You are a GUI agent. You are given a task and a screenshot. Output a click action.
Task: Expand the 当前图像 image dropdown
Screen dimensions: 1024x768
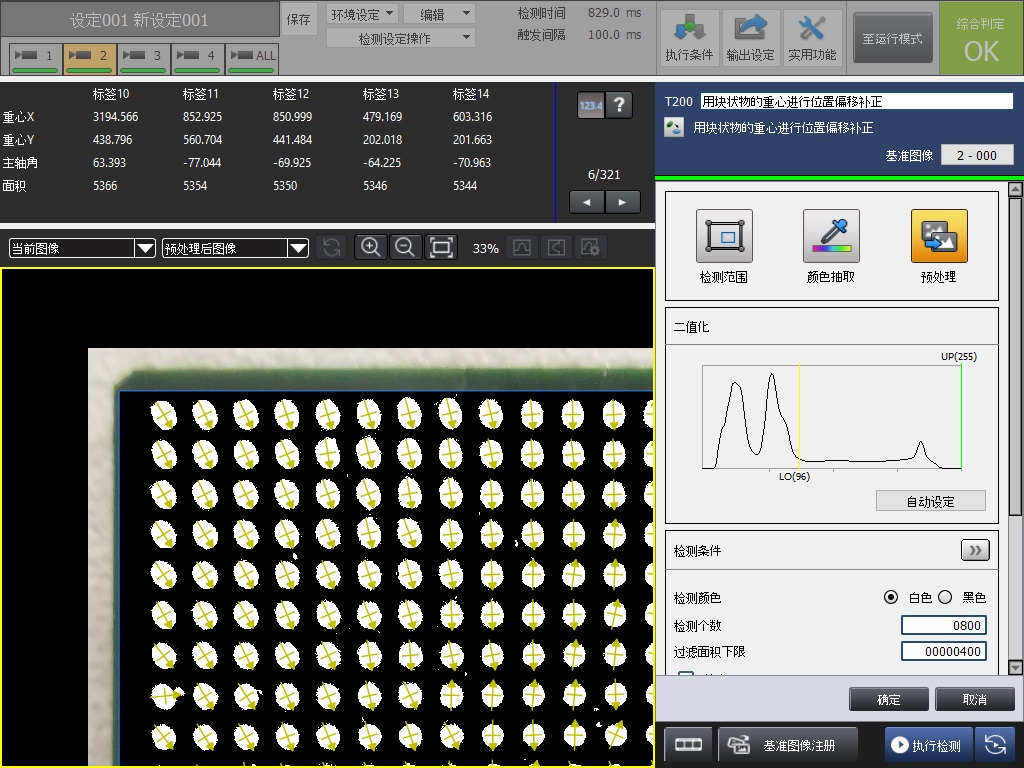82,248
